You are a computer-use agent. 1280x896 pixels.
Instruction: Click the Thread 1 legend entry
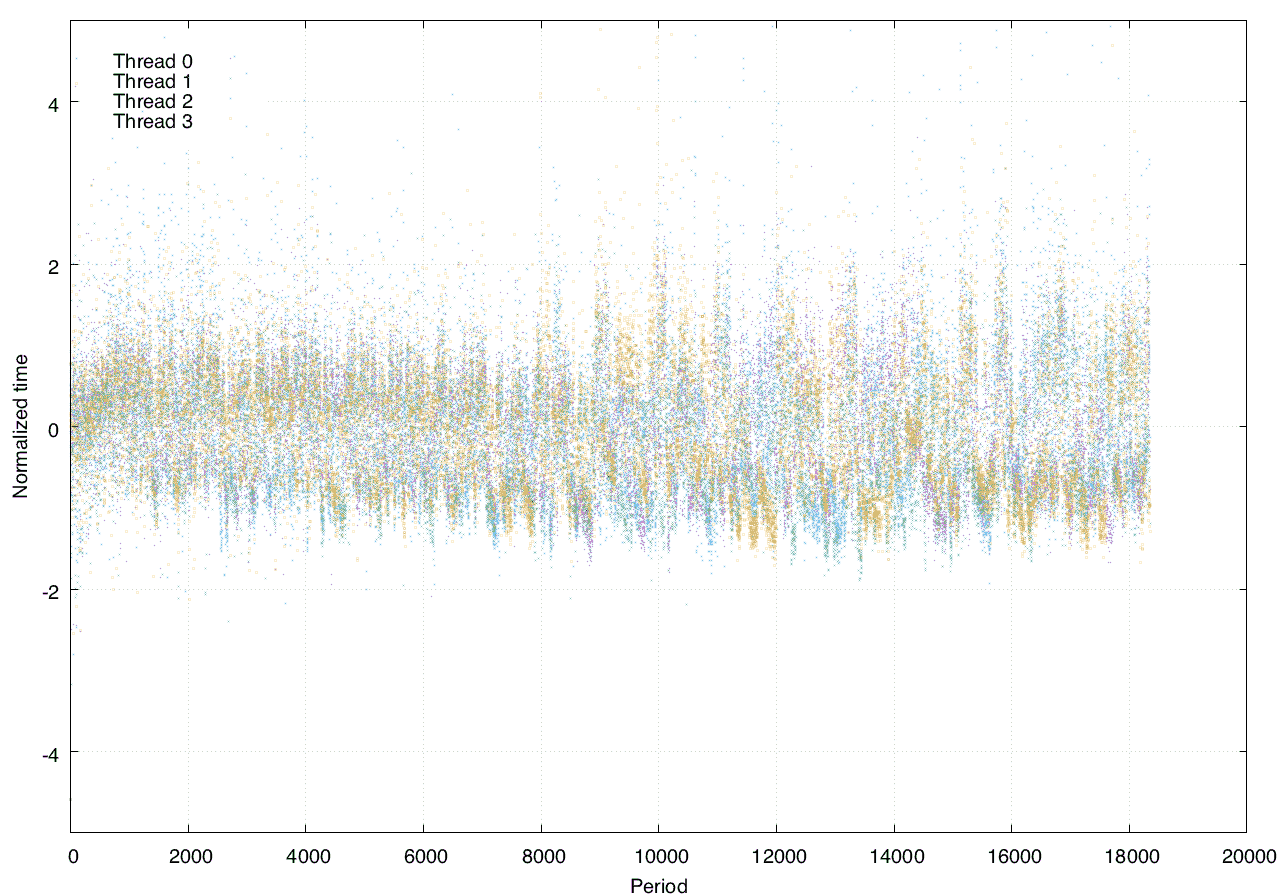(153, 82)
